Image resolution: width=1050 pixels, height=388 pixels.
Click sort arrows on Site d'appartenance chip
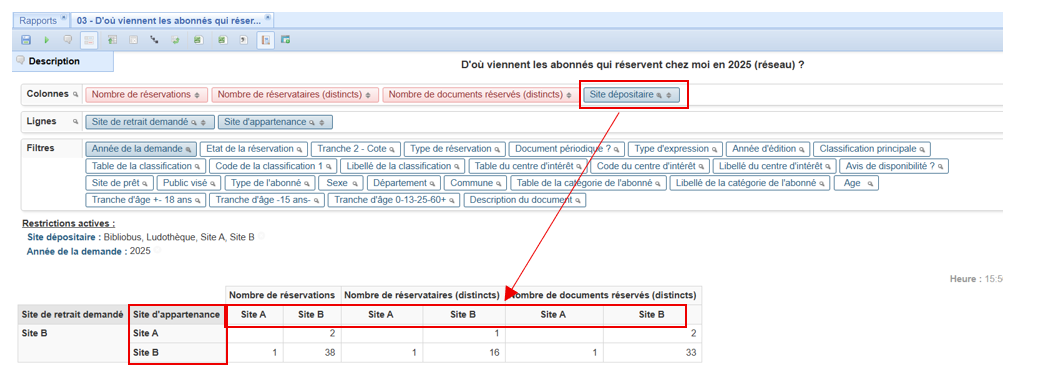[322, 123]
